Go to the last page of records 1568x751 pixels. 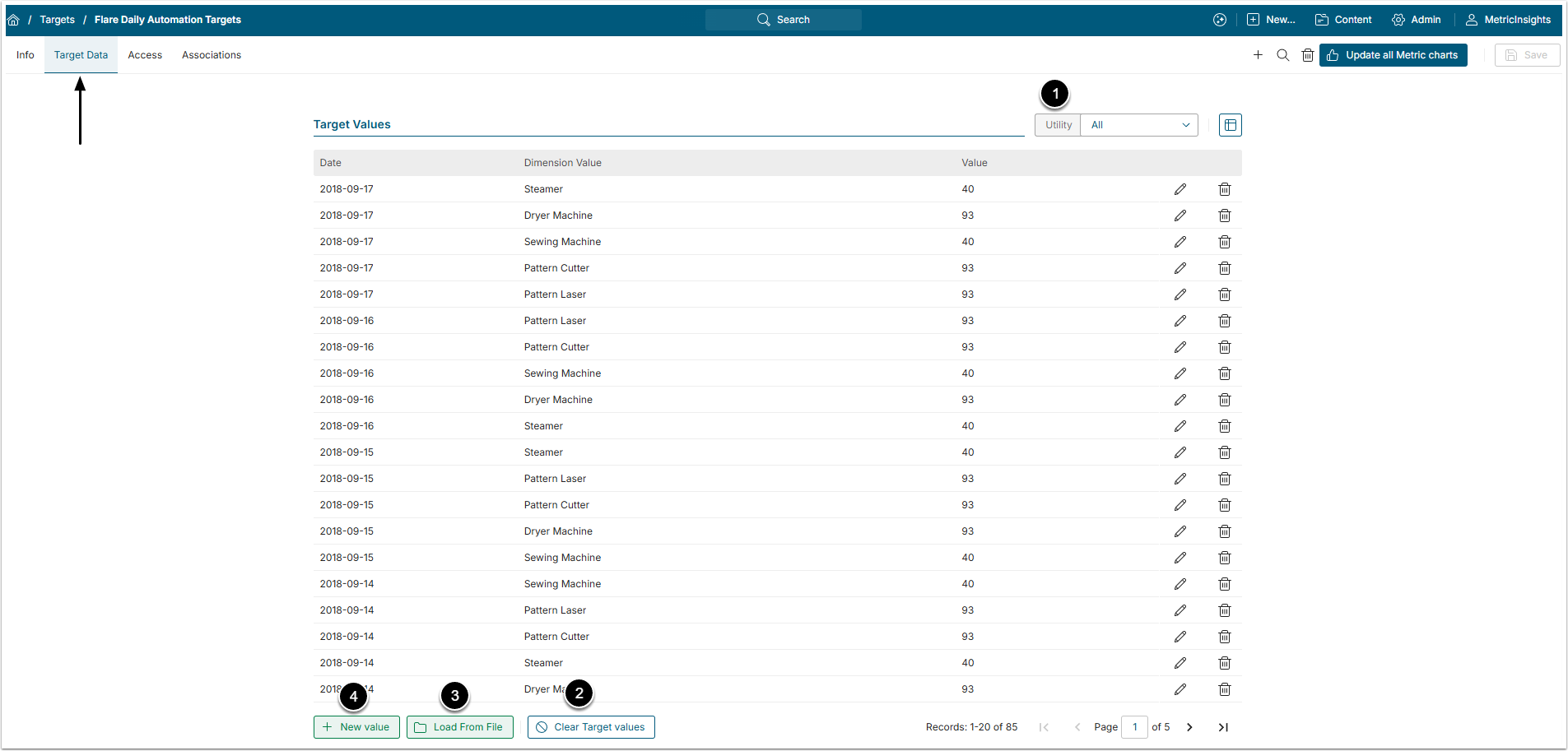click(x=1223, y=727)
